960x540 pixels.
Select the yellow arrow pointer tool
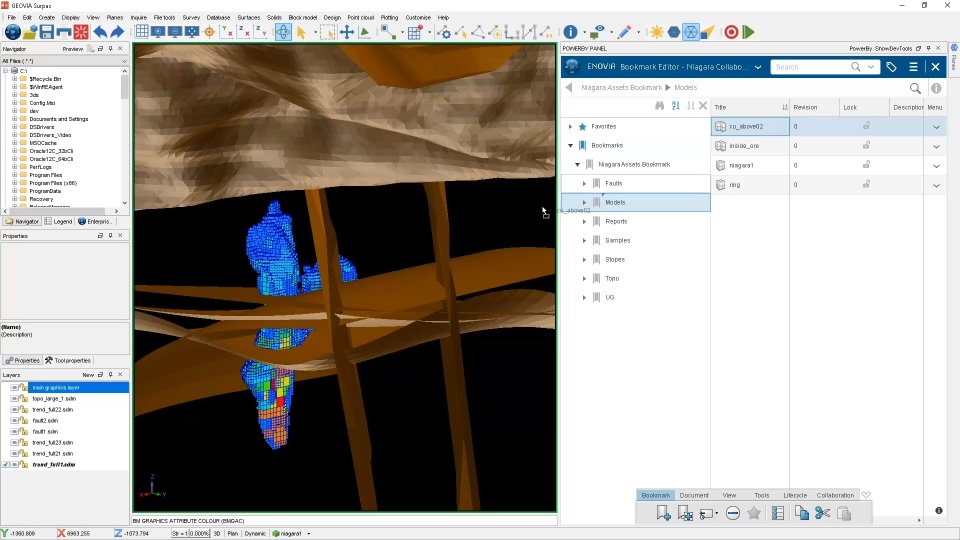[x=301, y=32]
